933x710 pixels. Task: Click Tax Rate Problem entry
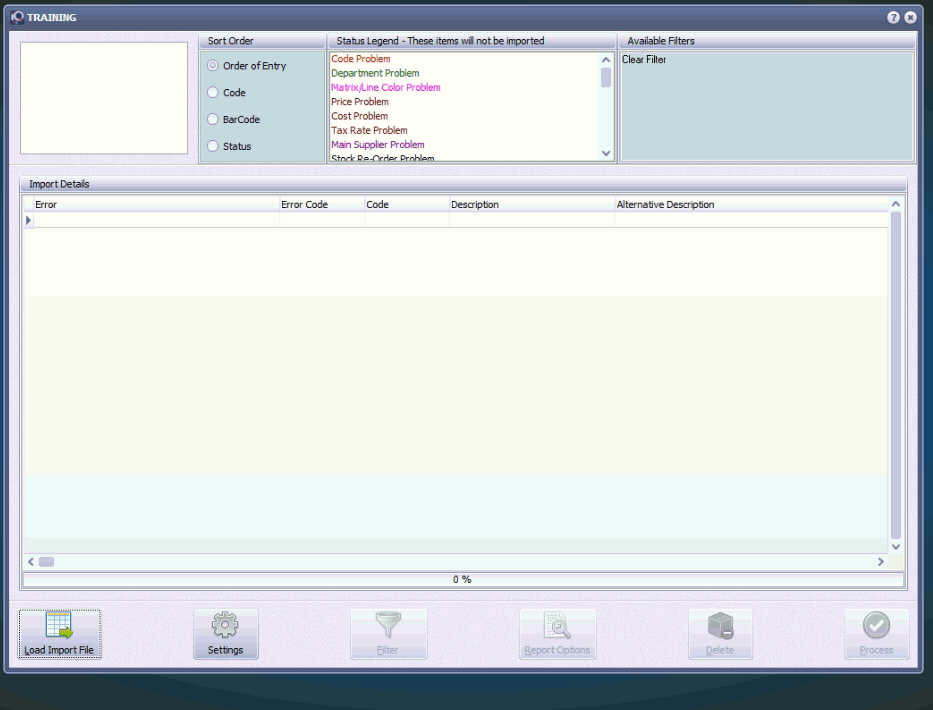pos(369,130)
